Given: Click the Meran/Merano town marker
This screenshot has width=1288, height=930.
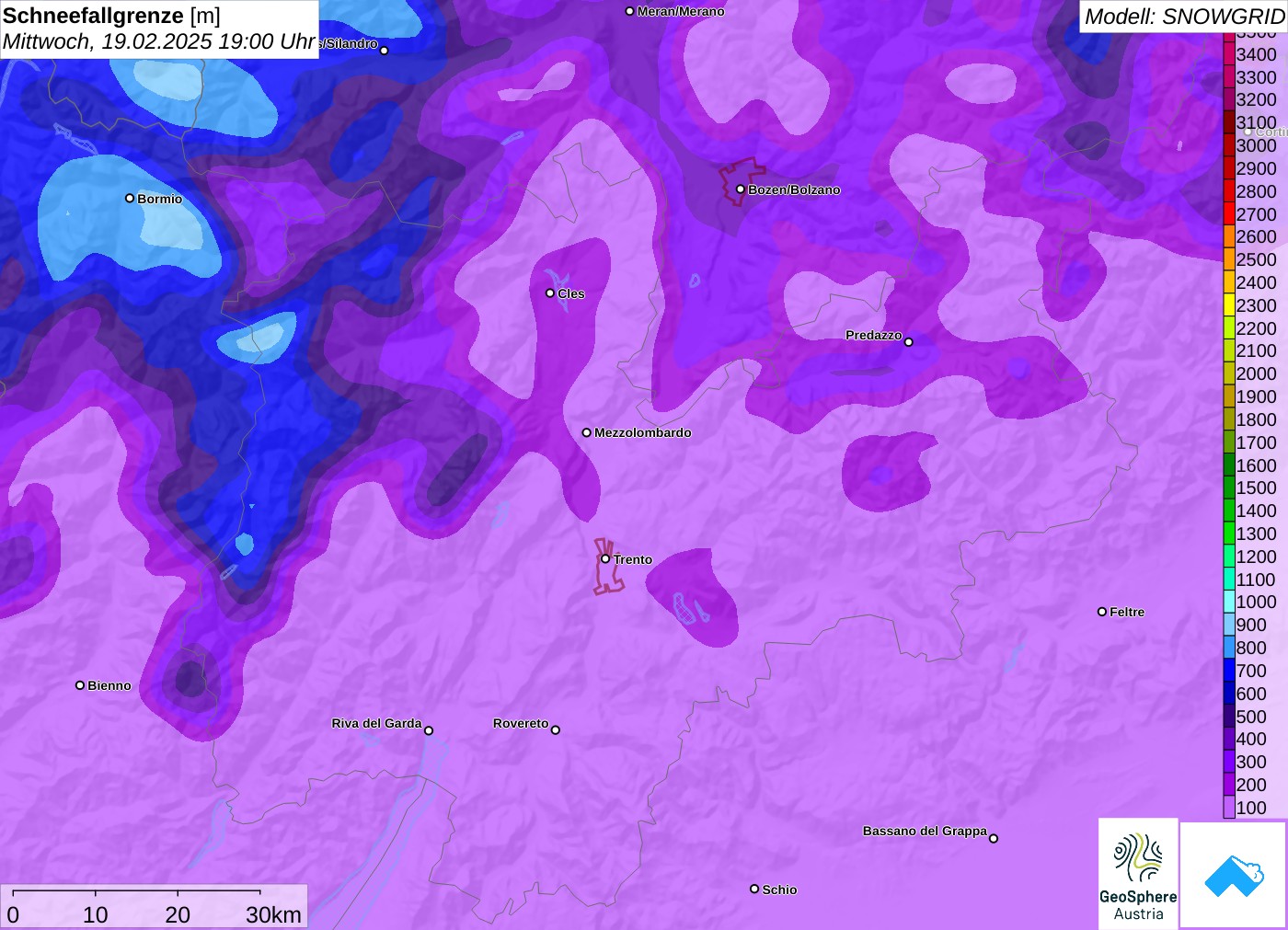Looking at the screenshot, I should (x=630, y=11).
